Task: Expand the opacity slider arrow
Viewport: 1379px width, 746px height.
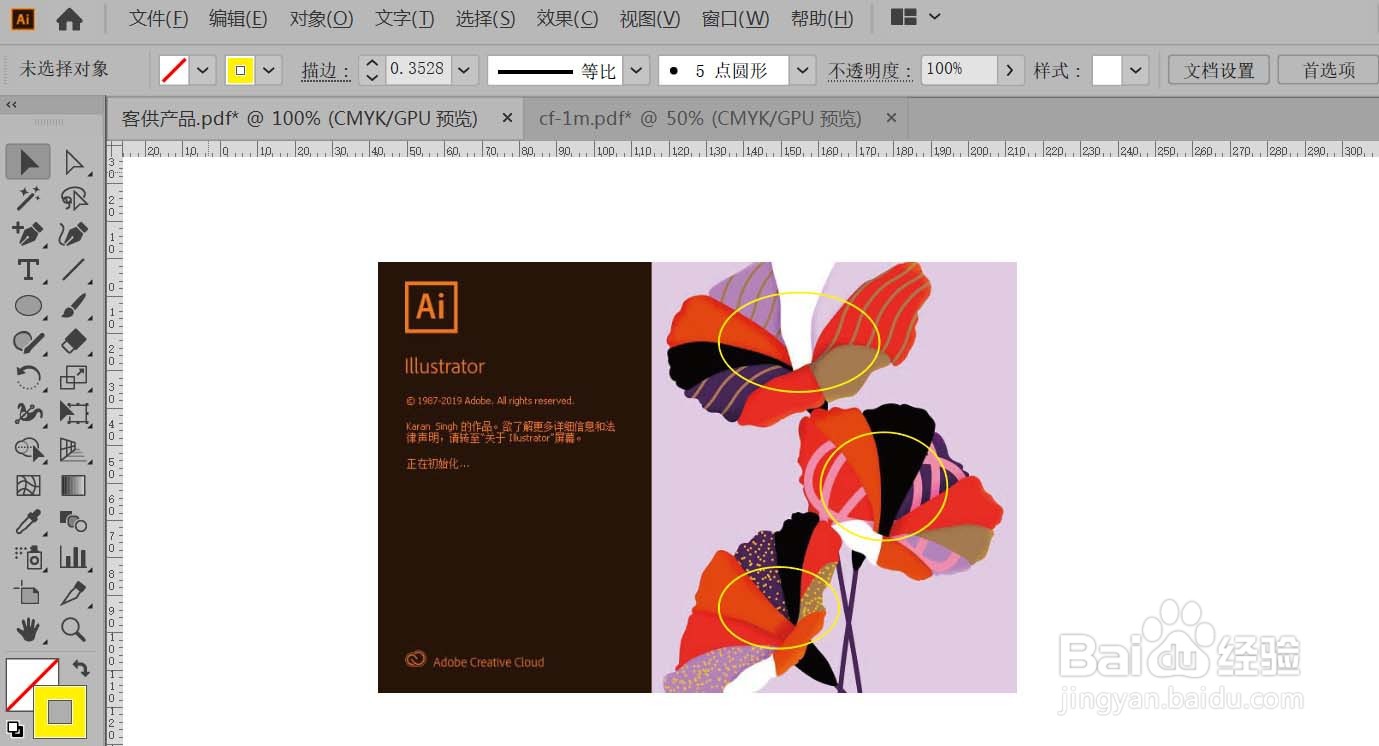Action: click(x=1011, y=70)
